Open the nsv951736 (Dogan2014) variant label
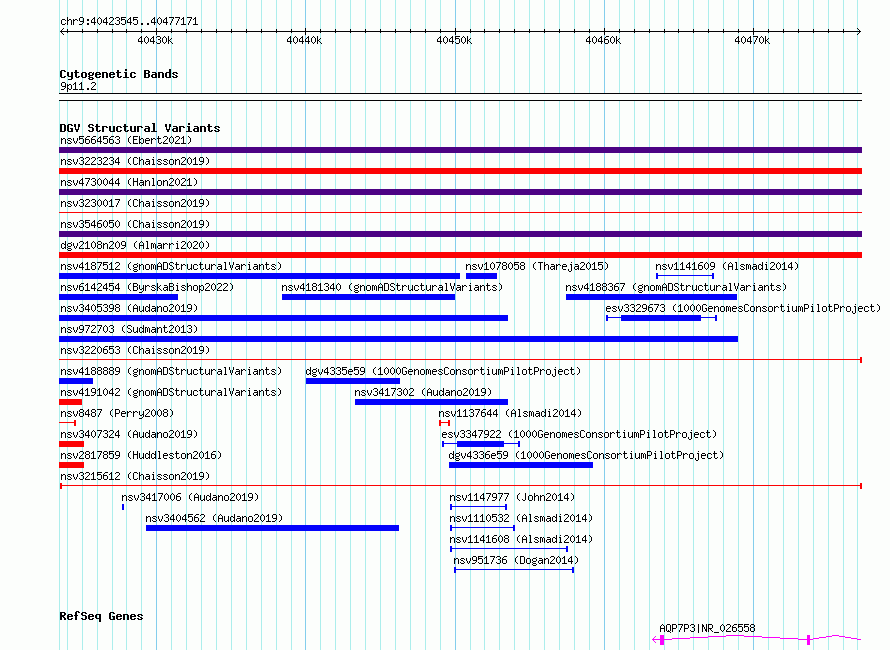Screen dimensions: 890x650 tap(516, 560)
